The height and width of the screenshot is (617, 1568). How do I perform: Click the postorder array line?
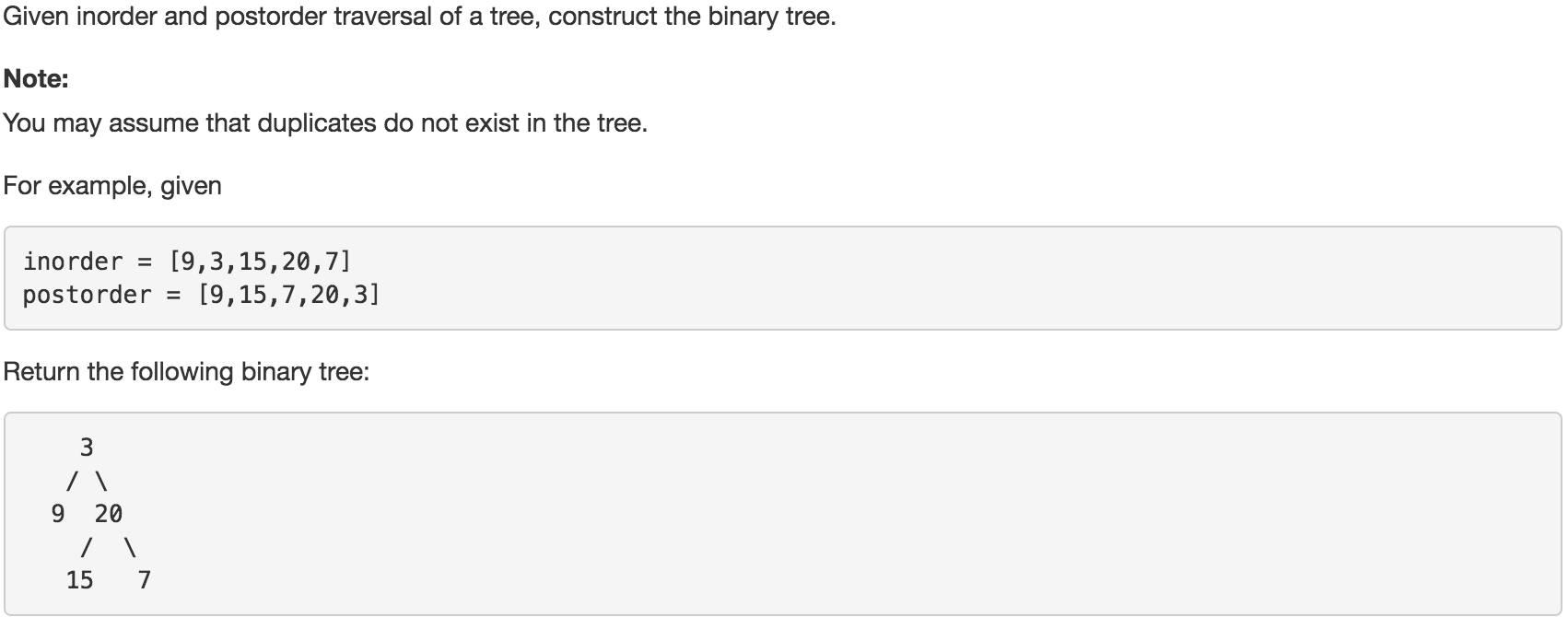coord(201,295)
